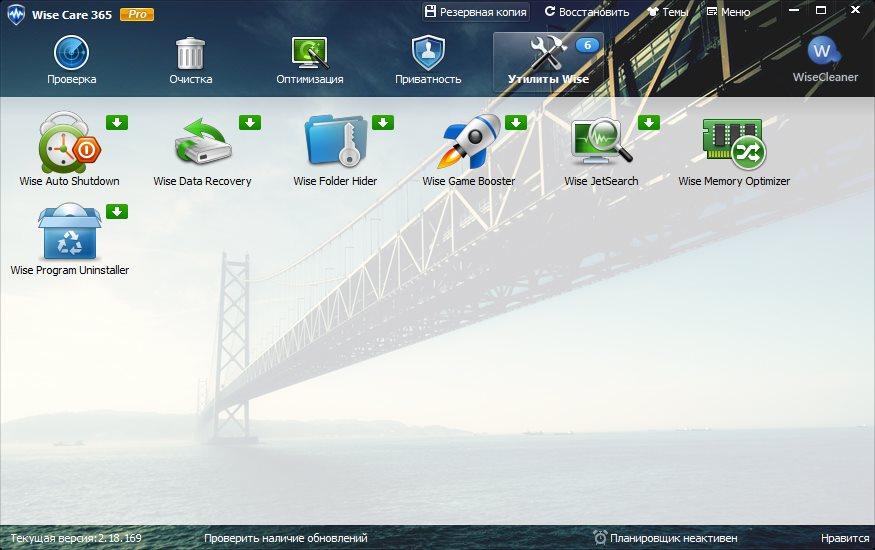Image resolution: width=875 pixels, height=550 pixels.
Task: Click the Wise Care 365 shield logo
Action: point(16,15)
